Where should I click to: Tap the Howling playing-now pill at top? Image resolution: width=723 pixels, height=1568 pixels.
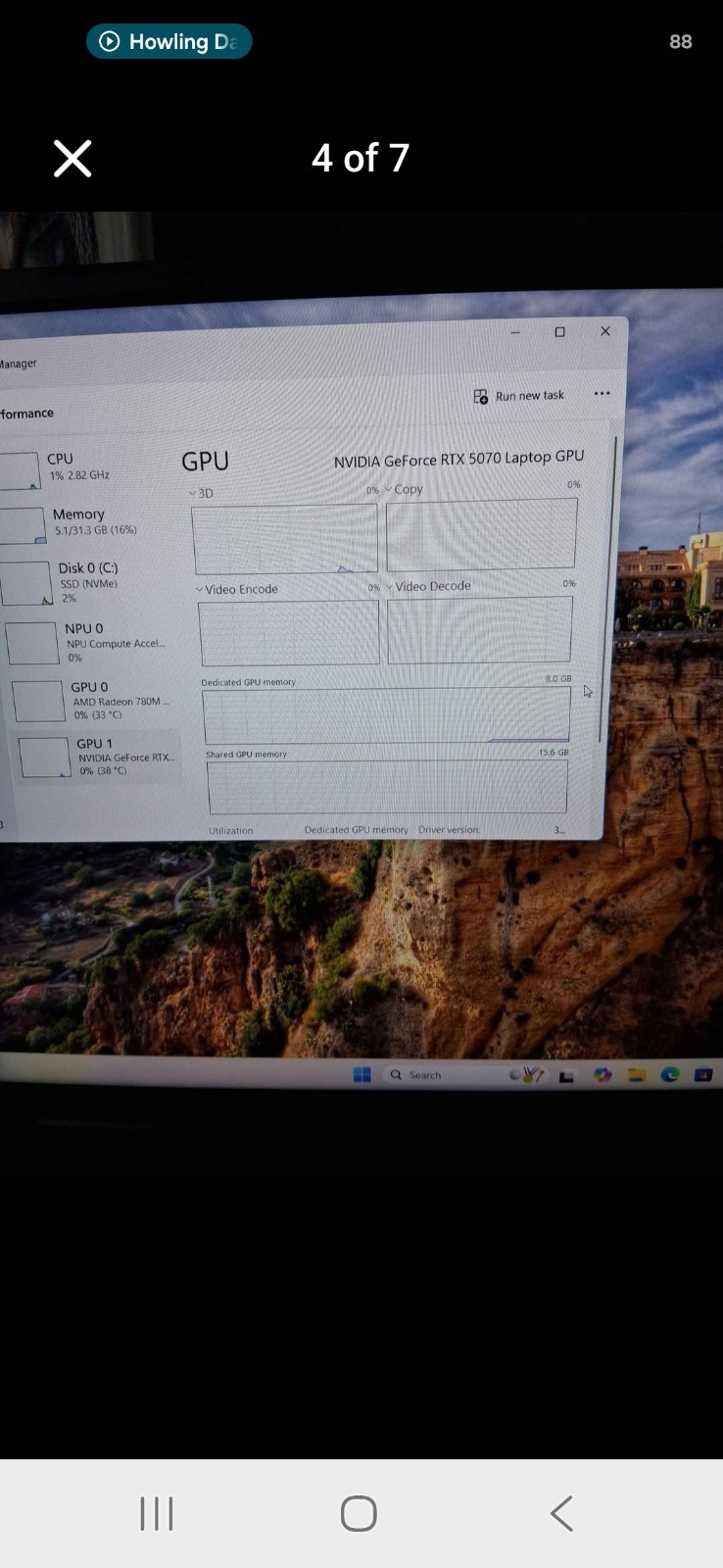tap(169, 41)
